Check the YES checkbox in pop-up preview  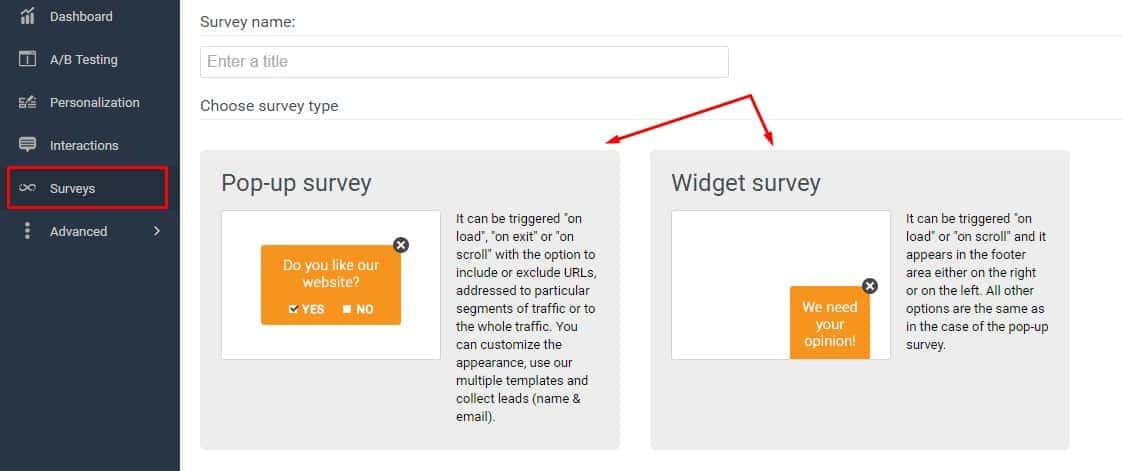pyautogui.click(x=293, y=309)
